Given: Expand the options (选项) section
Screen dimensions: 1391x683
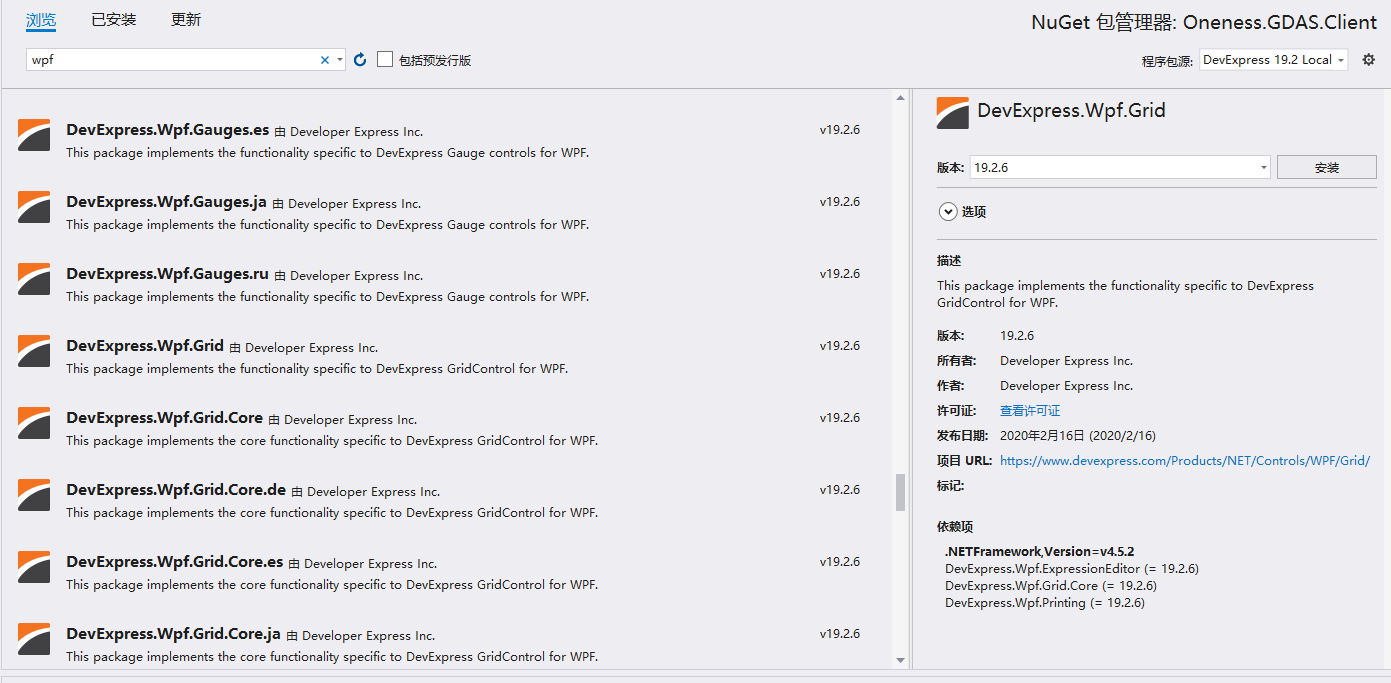Looking at the screenshot, I should tap(947, 212).
